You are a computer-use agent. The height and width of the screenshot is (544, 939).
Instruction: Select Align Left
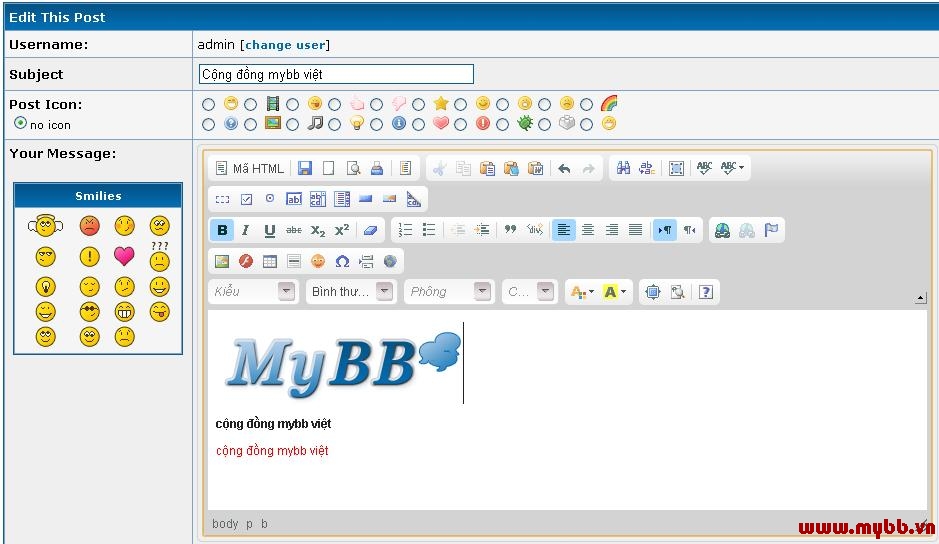tap(564, 230)
